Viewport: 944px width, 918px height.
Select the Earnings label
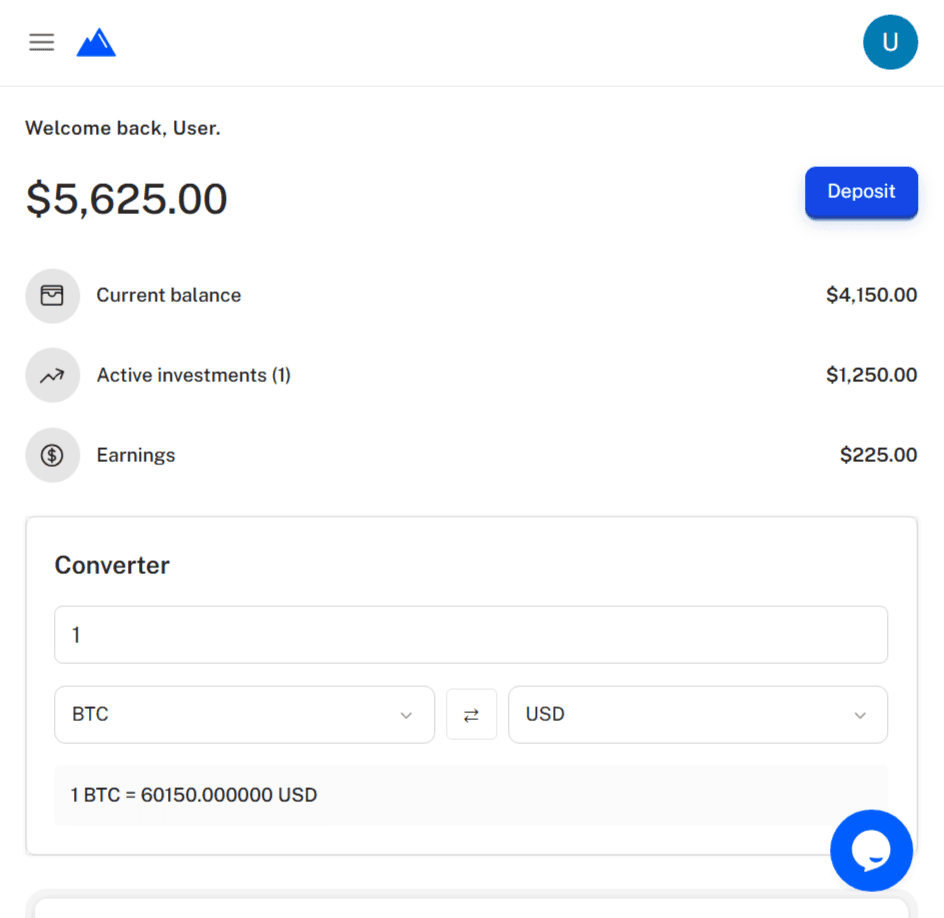pos(136,455)
